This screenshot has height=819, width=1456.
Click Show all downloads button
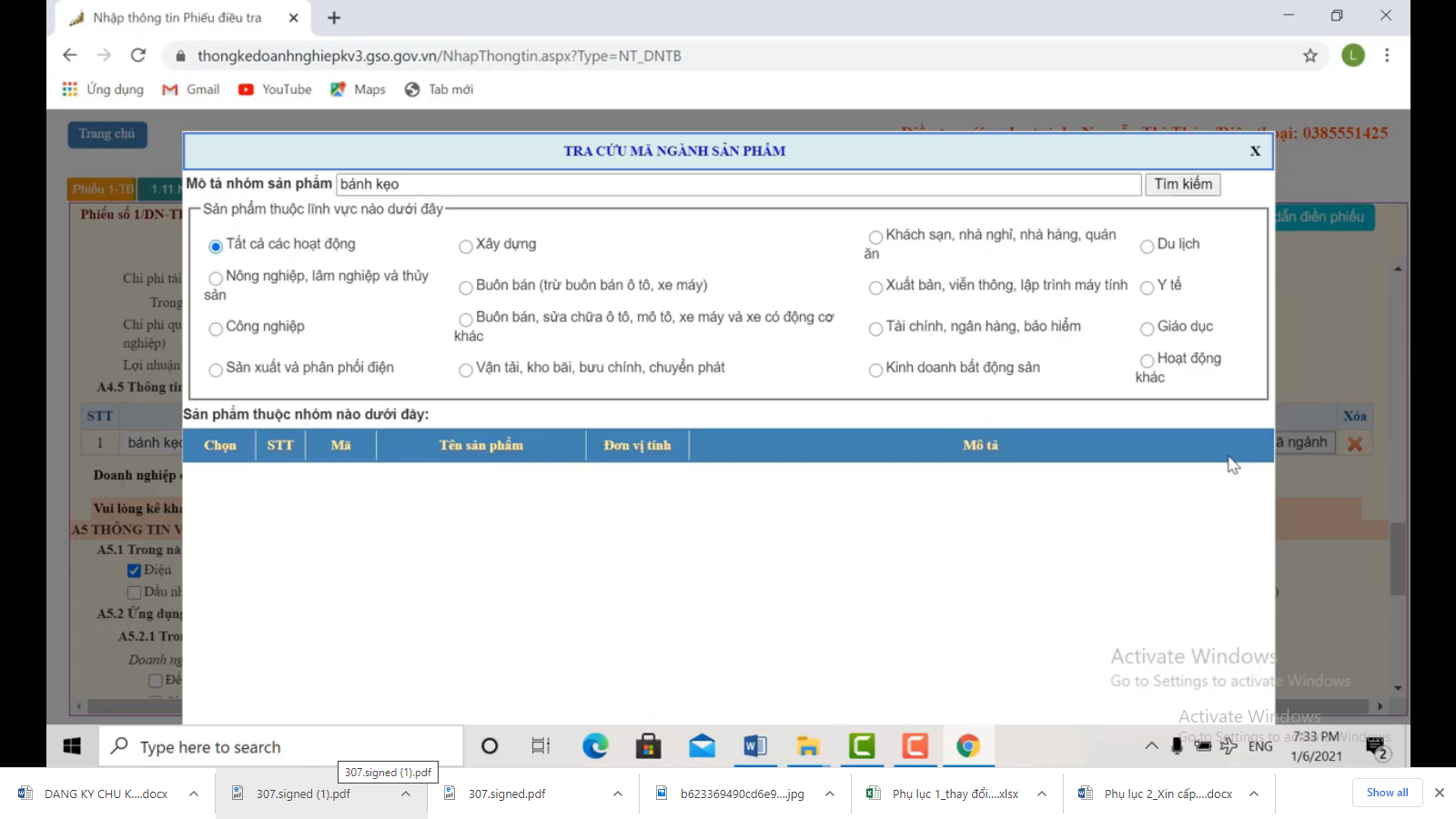click(x=1387, y=793)
